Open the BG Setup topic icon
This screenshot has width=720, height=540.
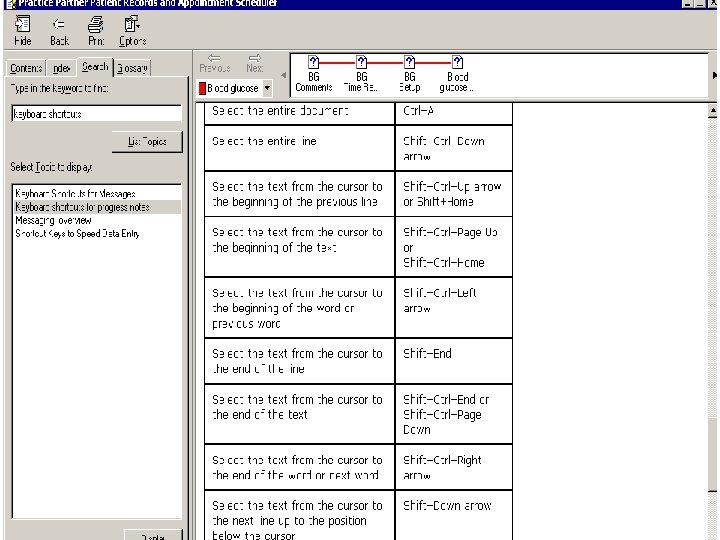point(409,73)
